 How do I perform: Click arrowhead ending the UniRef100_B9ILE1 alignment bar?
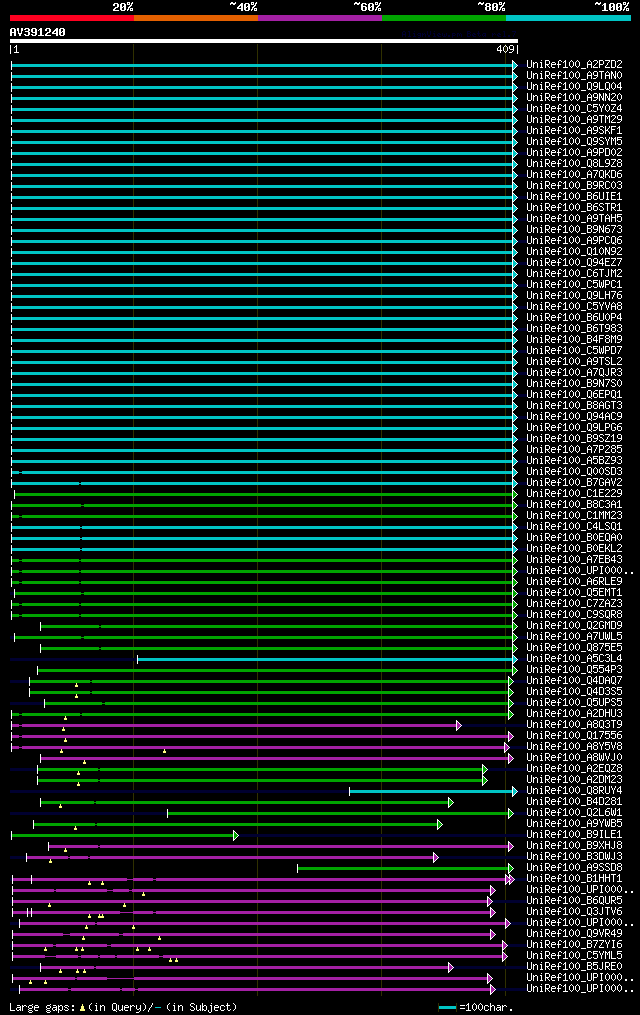(236, 836)
